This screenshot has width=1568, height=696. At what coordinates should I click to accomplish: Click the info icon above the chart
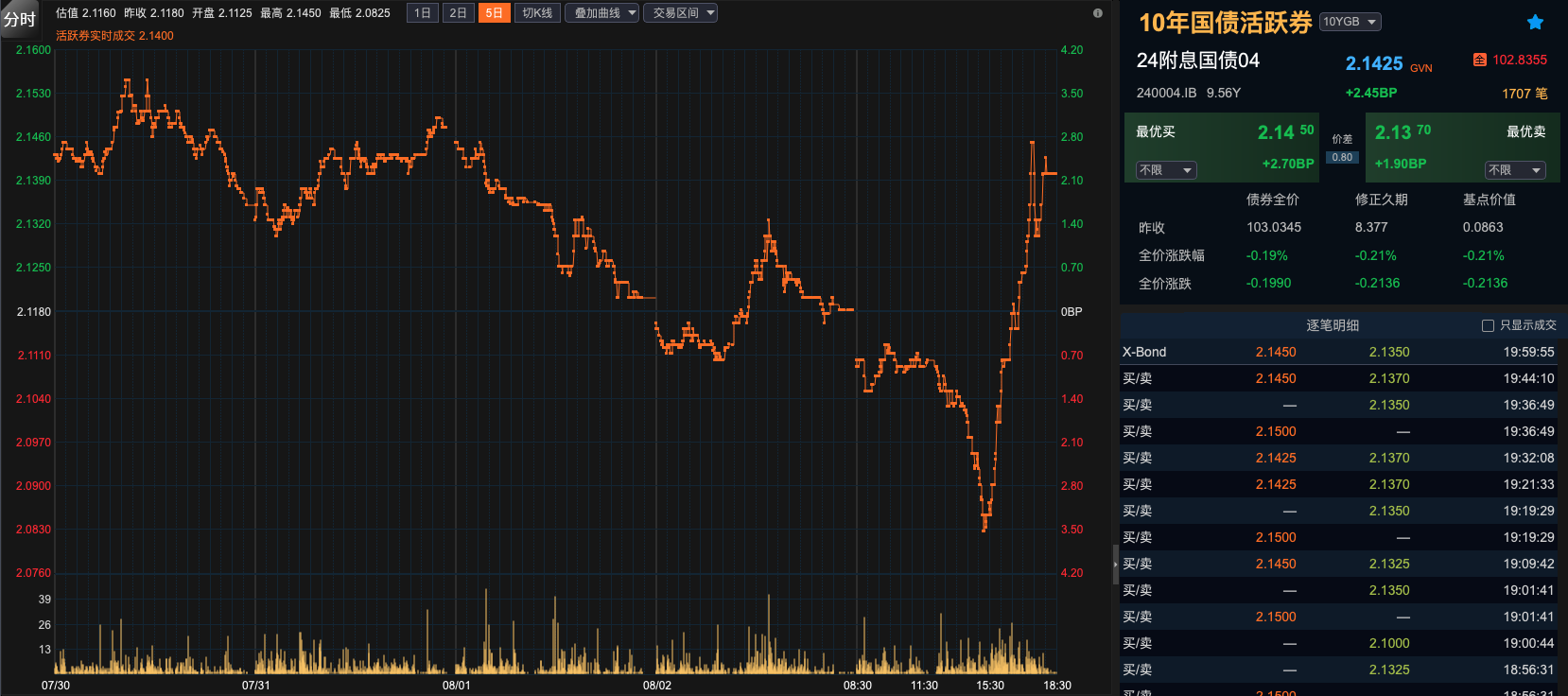(x=1097, y=13)
